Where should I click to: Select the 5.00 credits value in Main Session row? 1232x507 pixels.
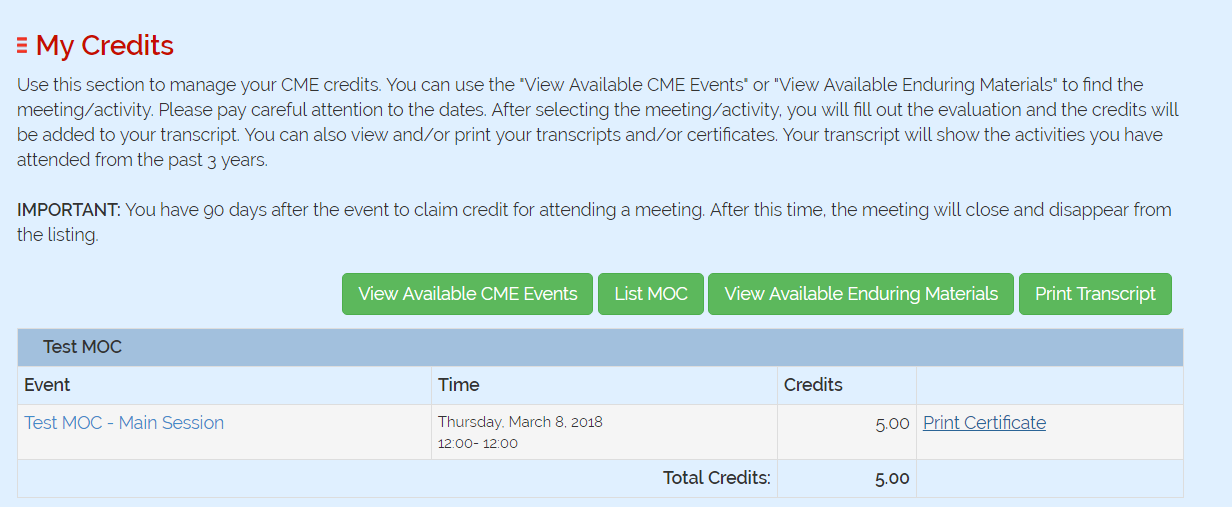click(x=892, y=424)
